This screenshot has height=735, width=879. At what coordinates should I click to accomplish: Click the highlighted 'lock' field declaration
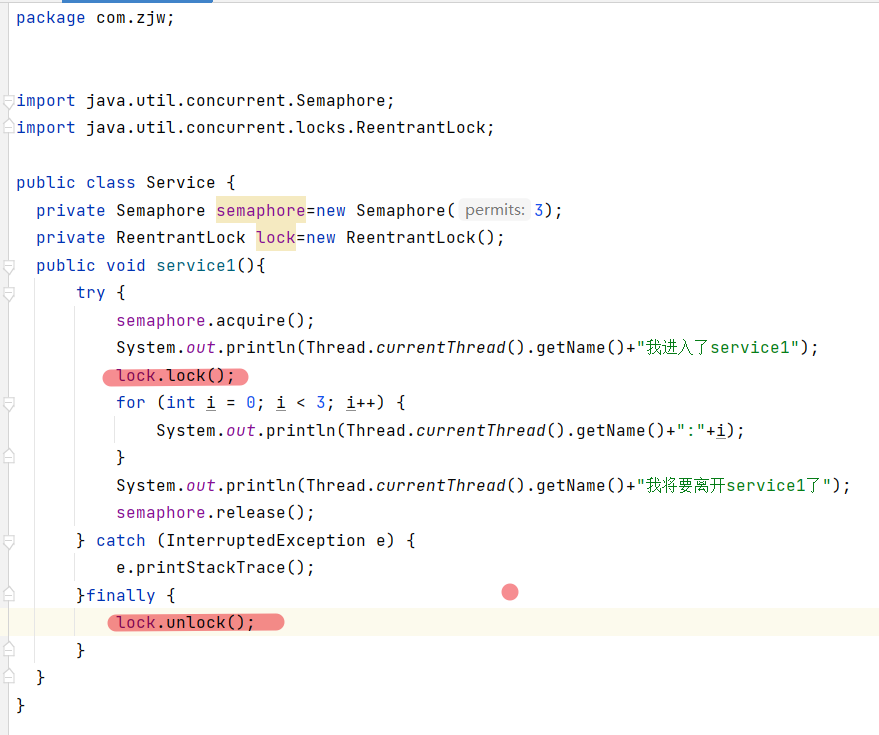[x=276, y=238]
